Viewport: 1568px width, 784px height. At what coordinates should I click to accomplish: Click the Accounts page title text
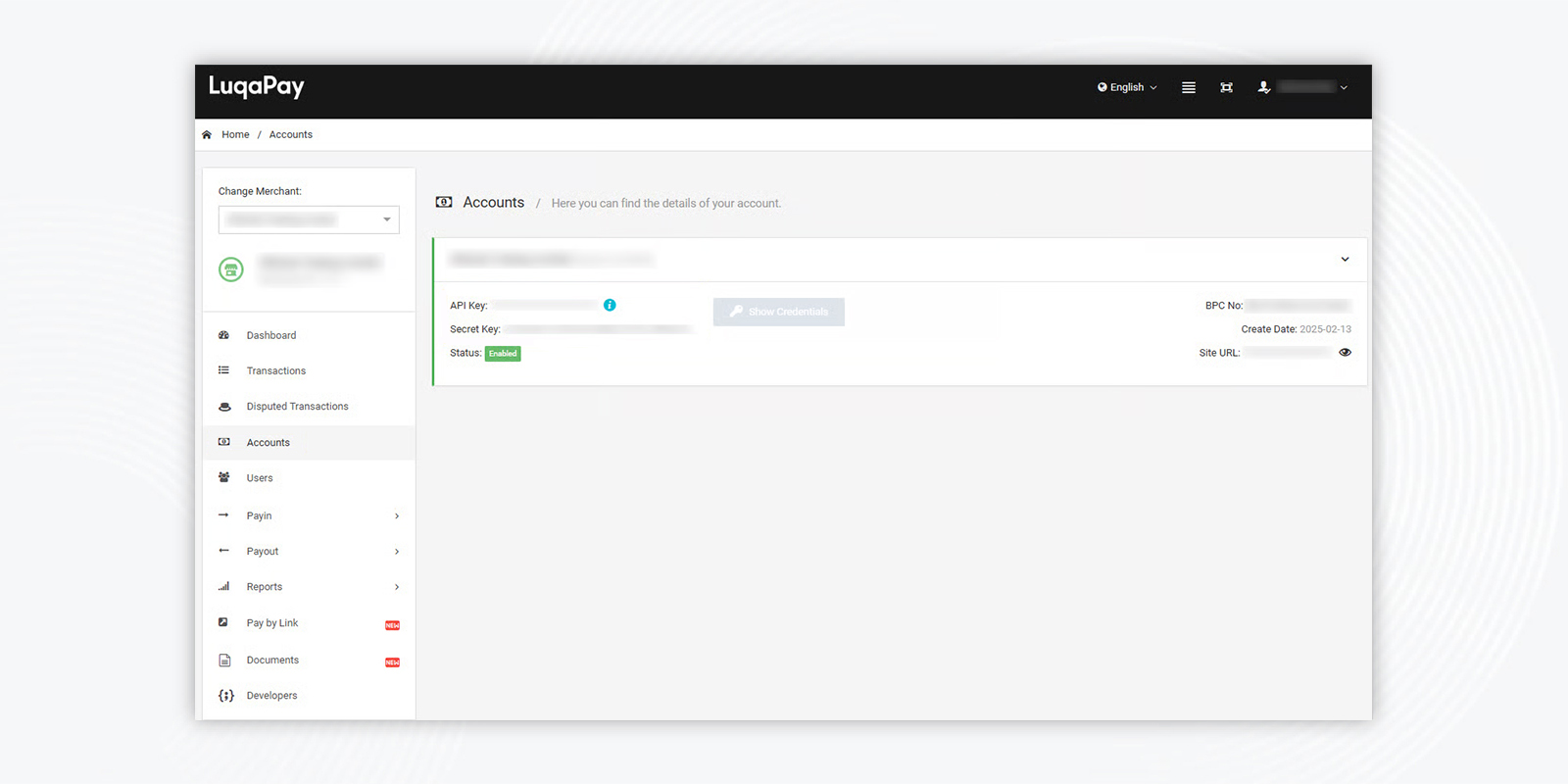[494, 202]
